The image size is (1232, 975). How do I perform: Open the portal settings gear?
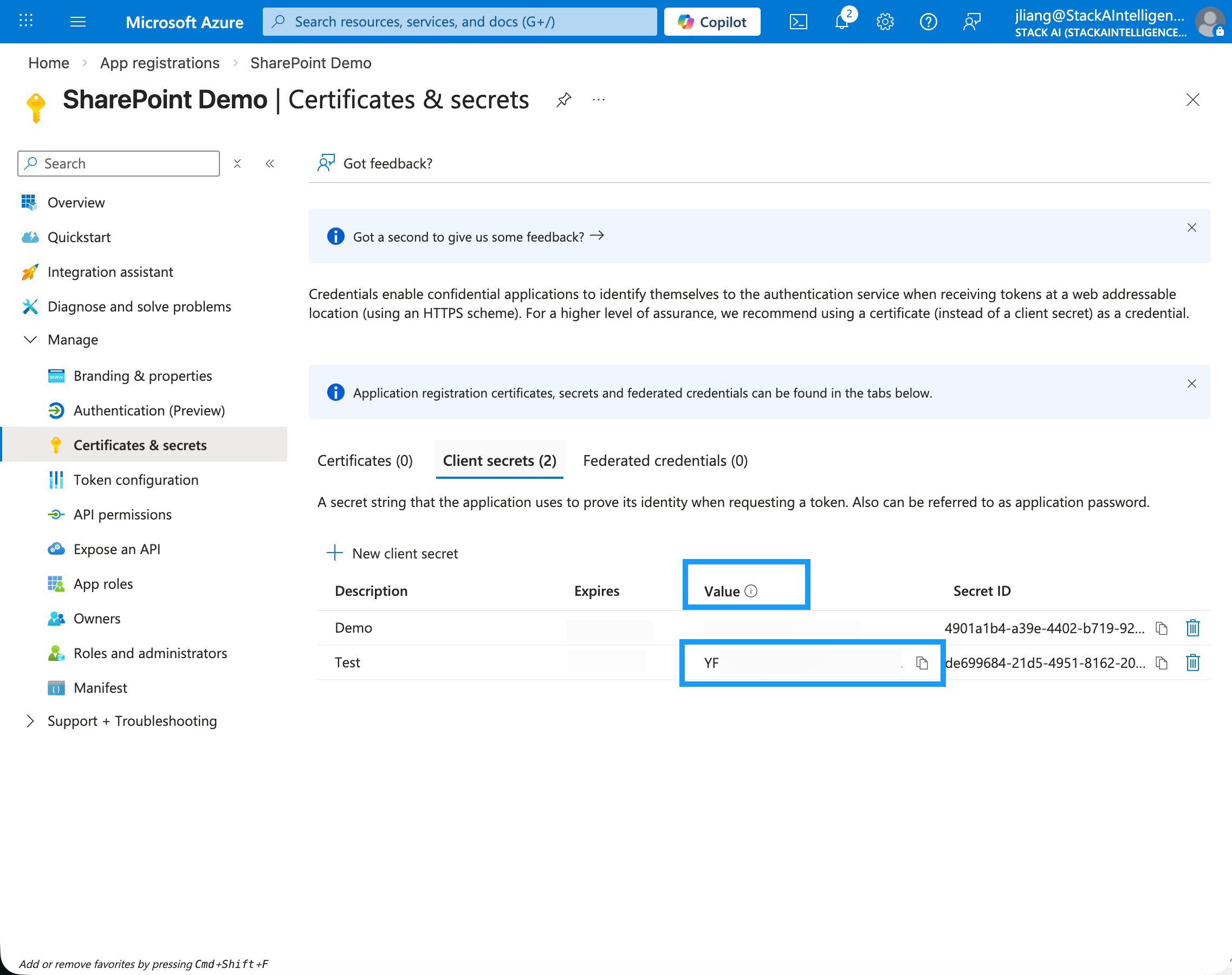tap(885, 22)
